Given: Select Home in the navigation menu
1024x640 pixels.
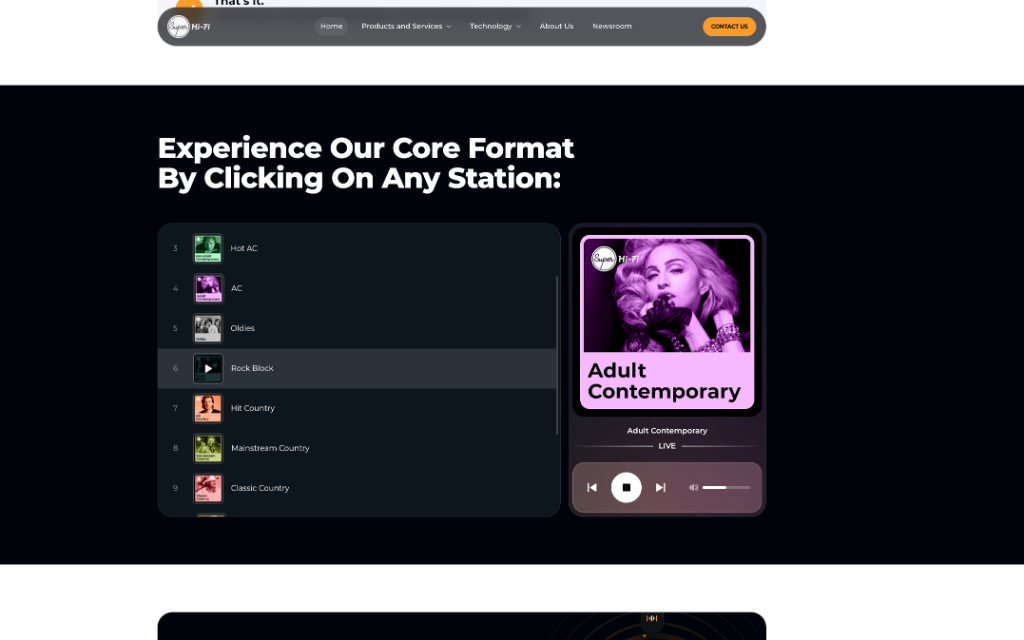Looking at the screenshot, I should [331, 26].
